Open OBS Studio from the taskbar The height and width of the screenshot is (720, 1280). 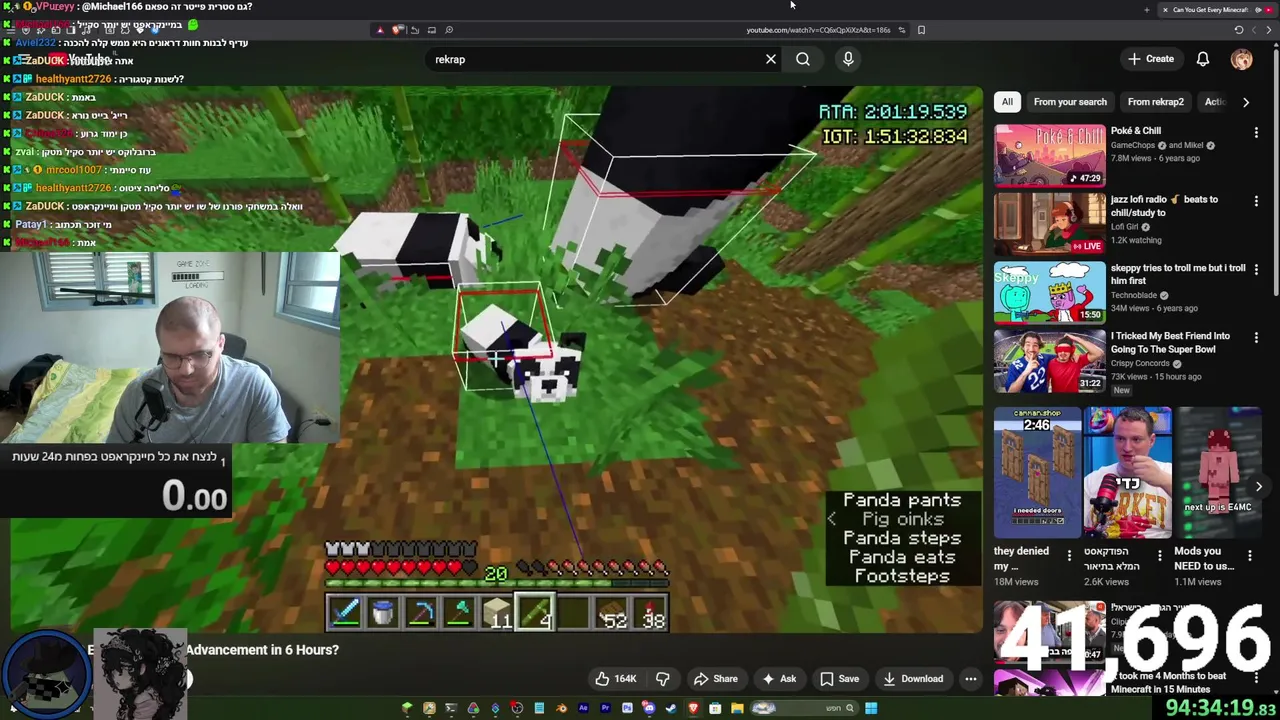(x=517, y=708)
